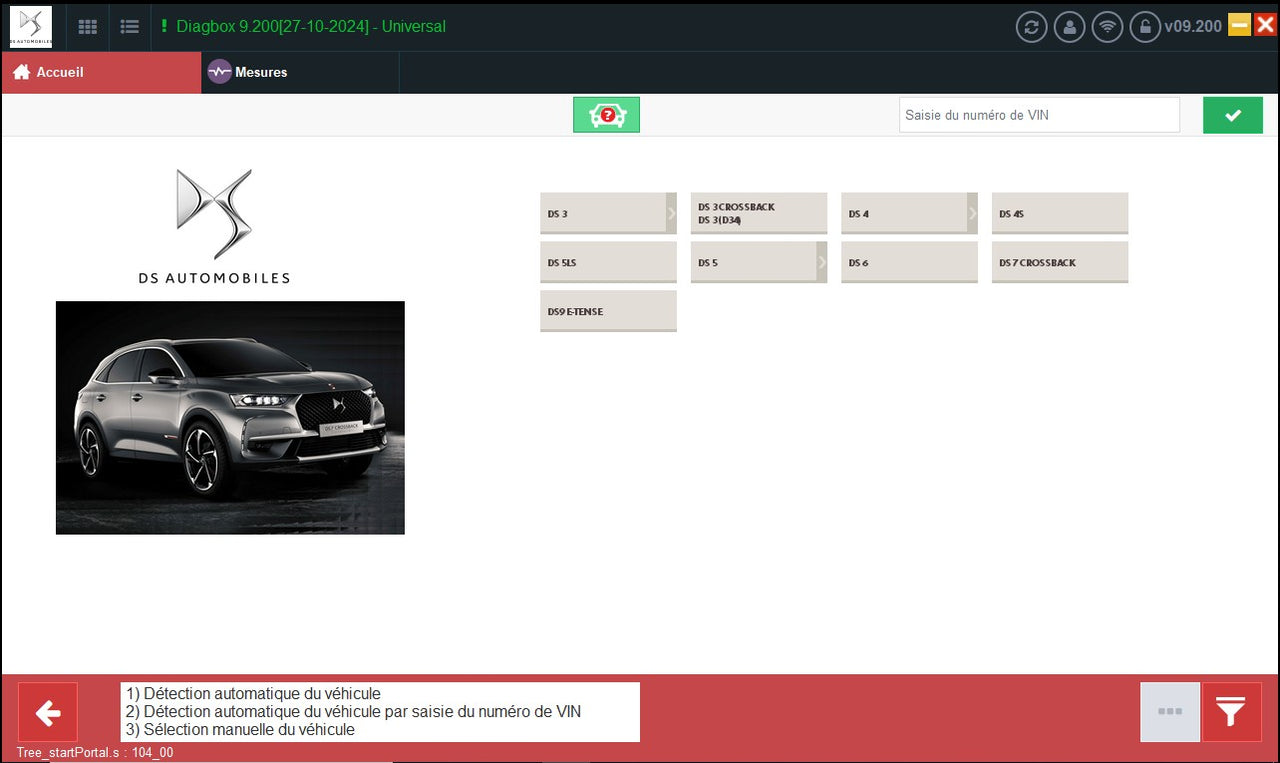
Task: Validate VIN with the green checkmark button
Action: pos(1232,114)
